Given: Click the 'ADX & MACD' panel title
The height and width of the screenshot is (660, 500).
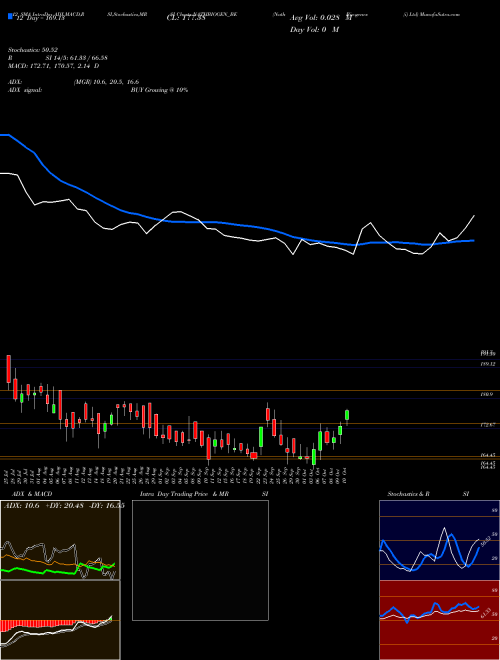Looking at the screenshot, I should tap(32, 494).
